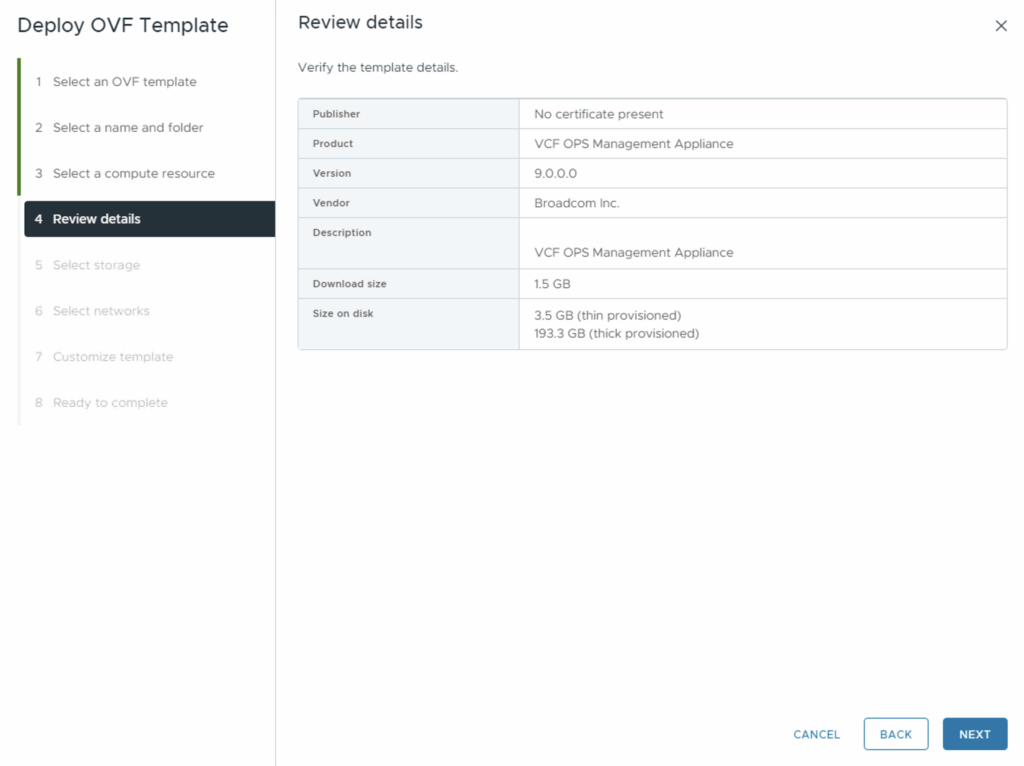Cancel the OVF deployment wizard
Viewport: 1024px width, 766px height.
(816, 734)
